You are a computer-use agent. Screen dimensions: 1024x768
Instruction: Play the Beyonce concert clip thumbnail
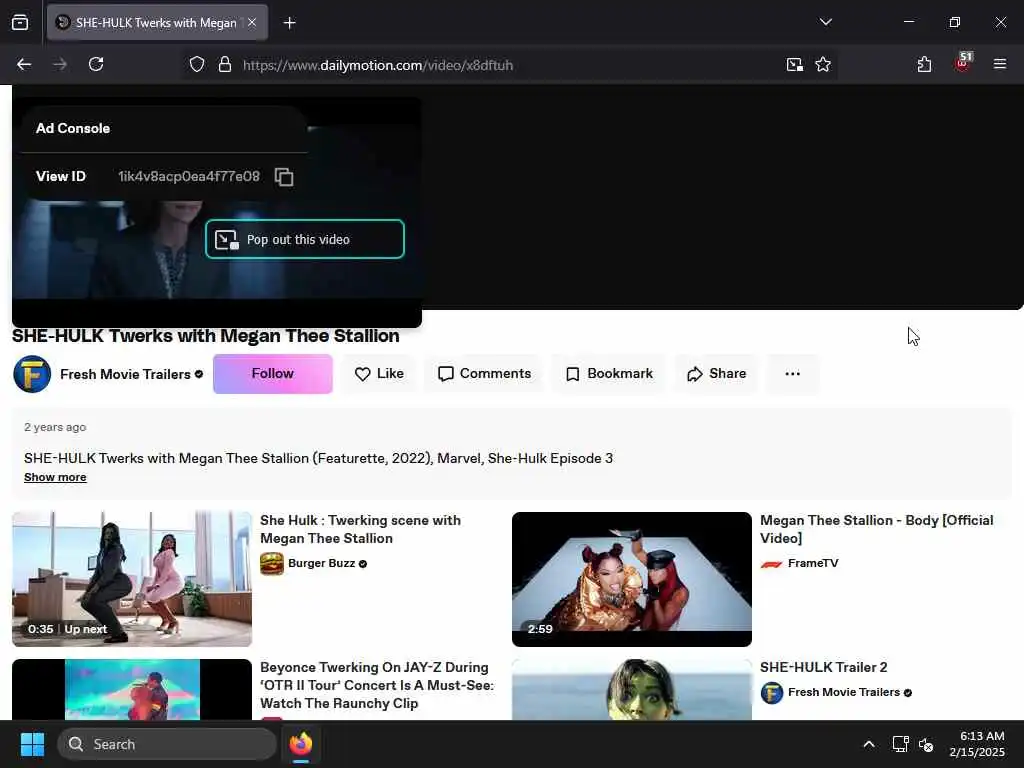132,690
